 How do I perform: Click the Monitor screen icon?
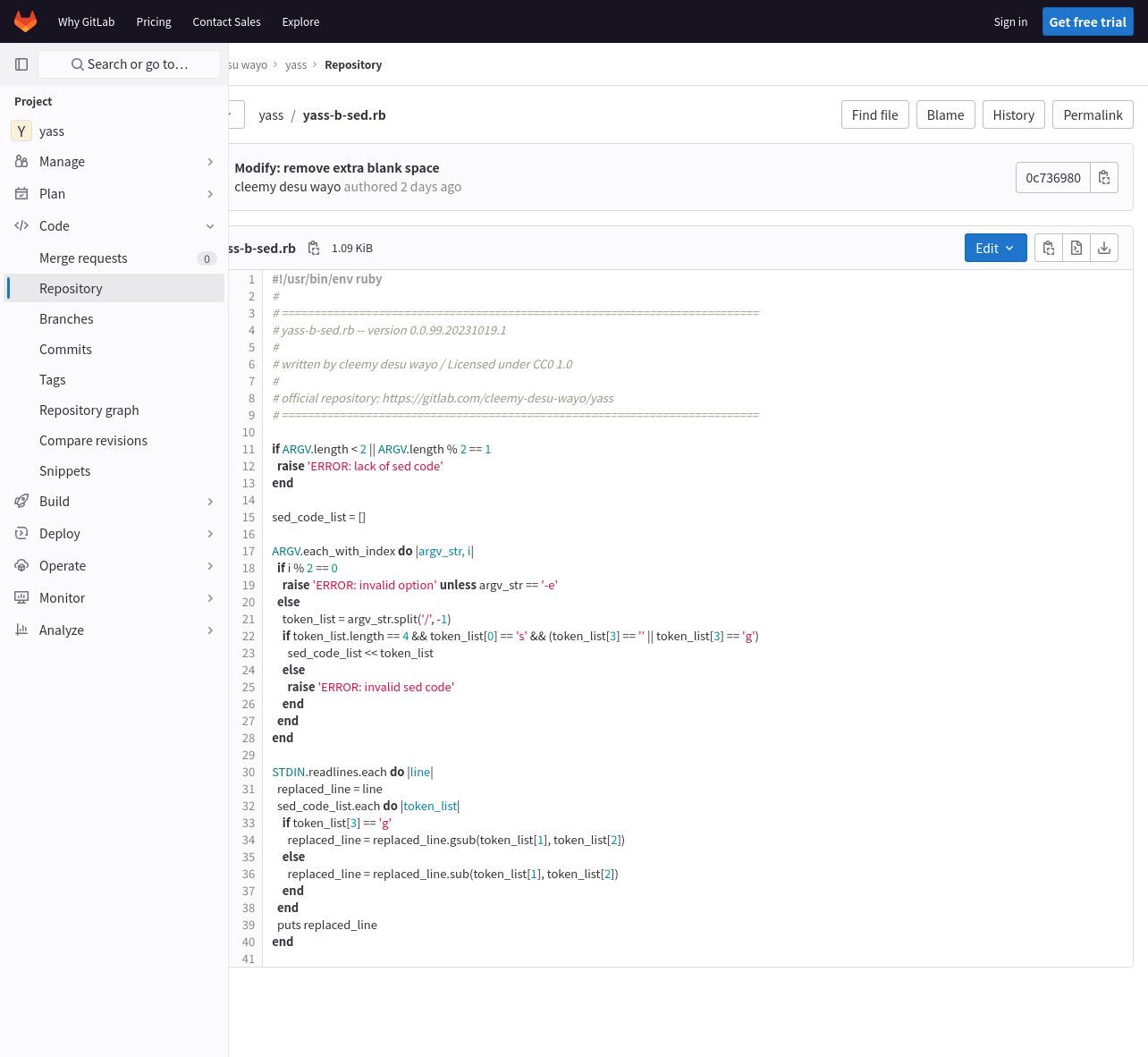(x=21, y=597)
